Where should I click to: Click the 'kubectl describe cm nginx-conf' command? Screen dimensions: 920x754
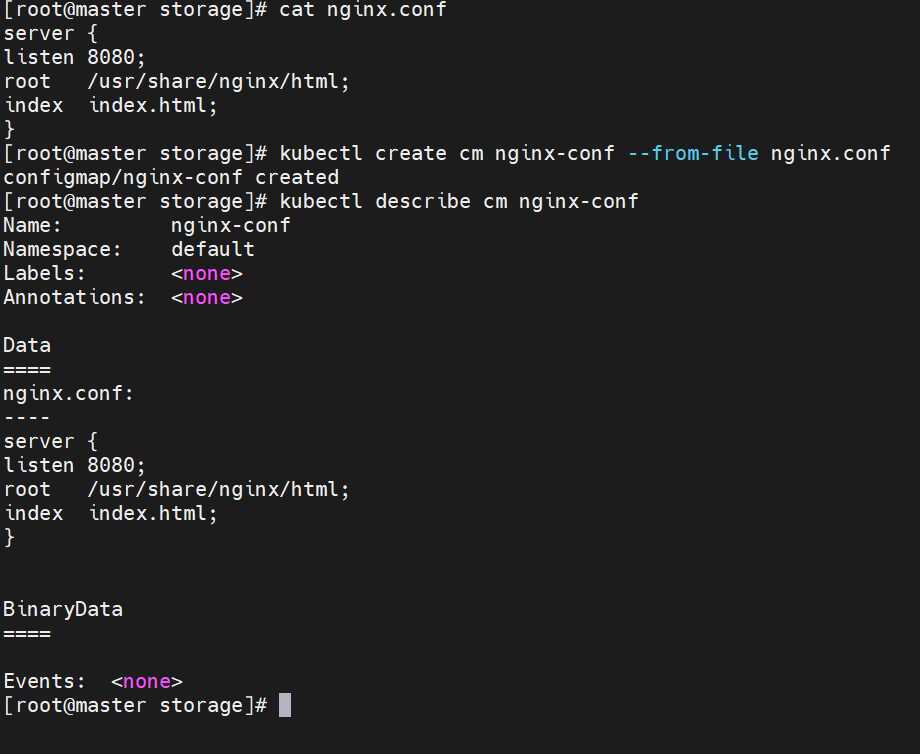pyautogui.click(x=459, y=202)
